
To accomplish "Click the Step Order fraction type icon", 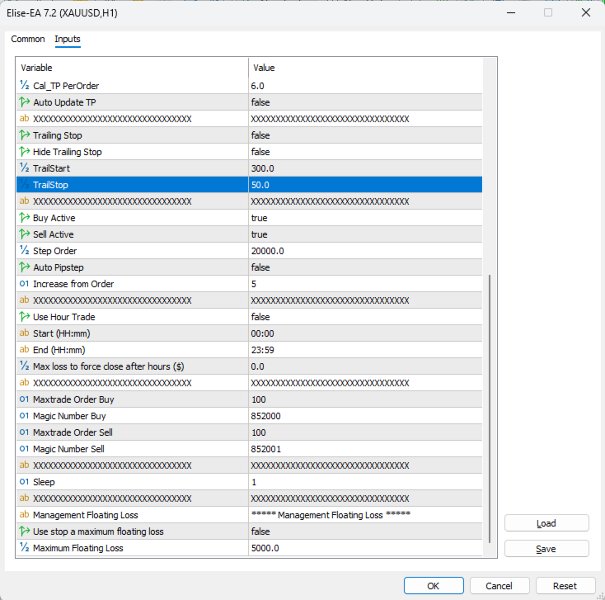I will [25, 251].
